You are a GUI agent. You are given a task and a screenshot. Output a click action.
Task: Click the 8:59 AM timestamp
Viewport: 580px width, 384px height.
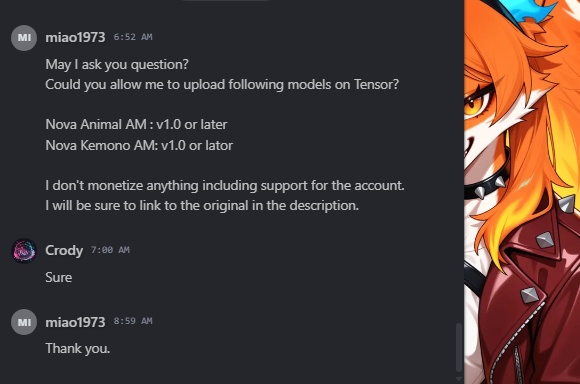(x=133, y=321)
